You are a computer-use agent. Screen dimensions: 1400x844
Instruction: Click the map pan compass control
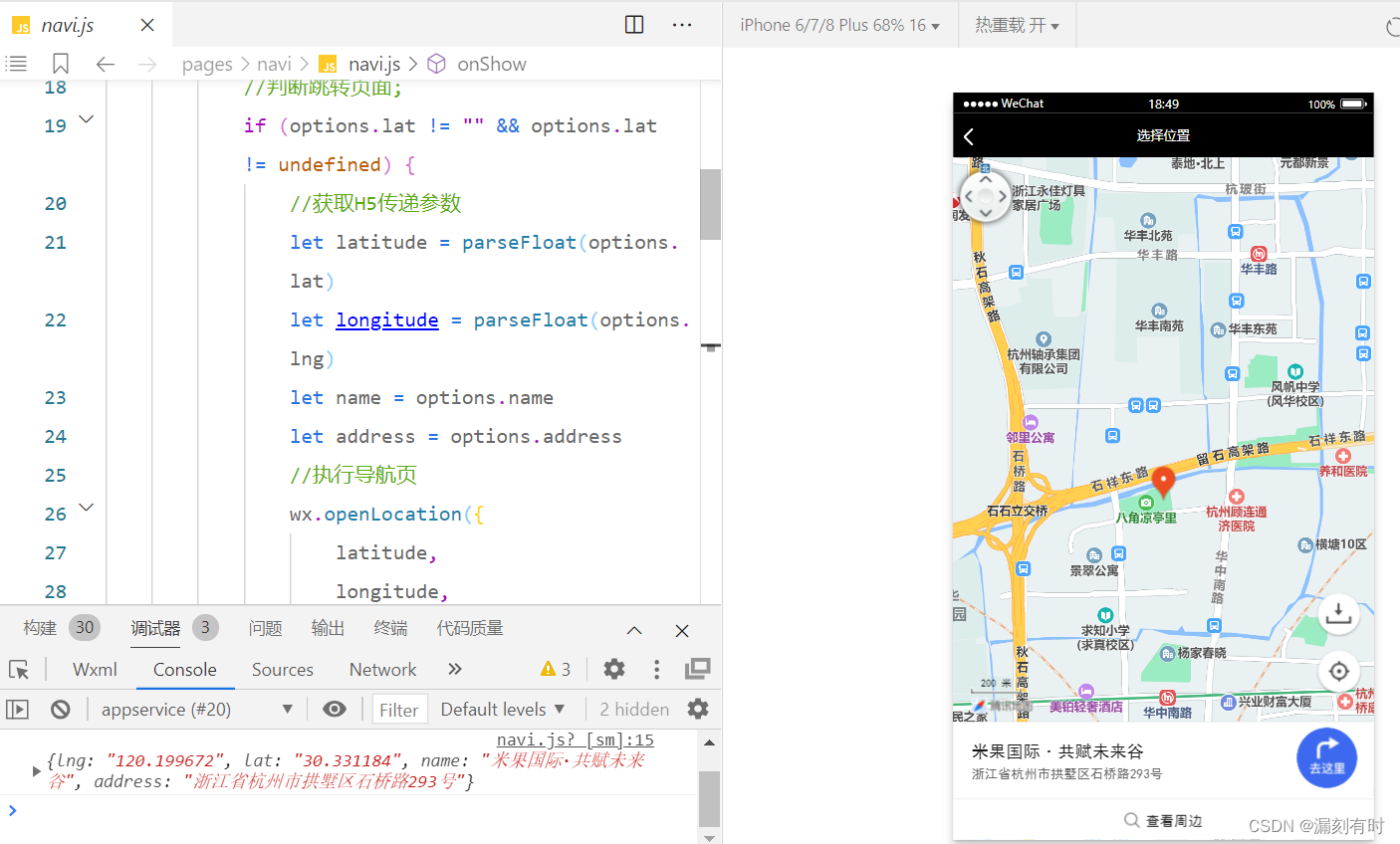click(986, 196)
